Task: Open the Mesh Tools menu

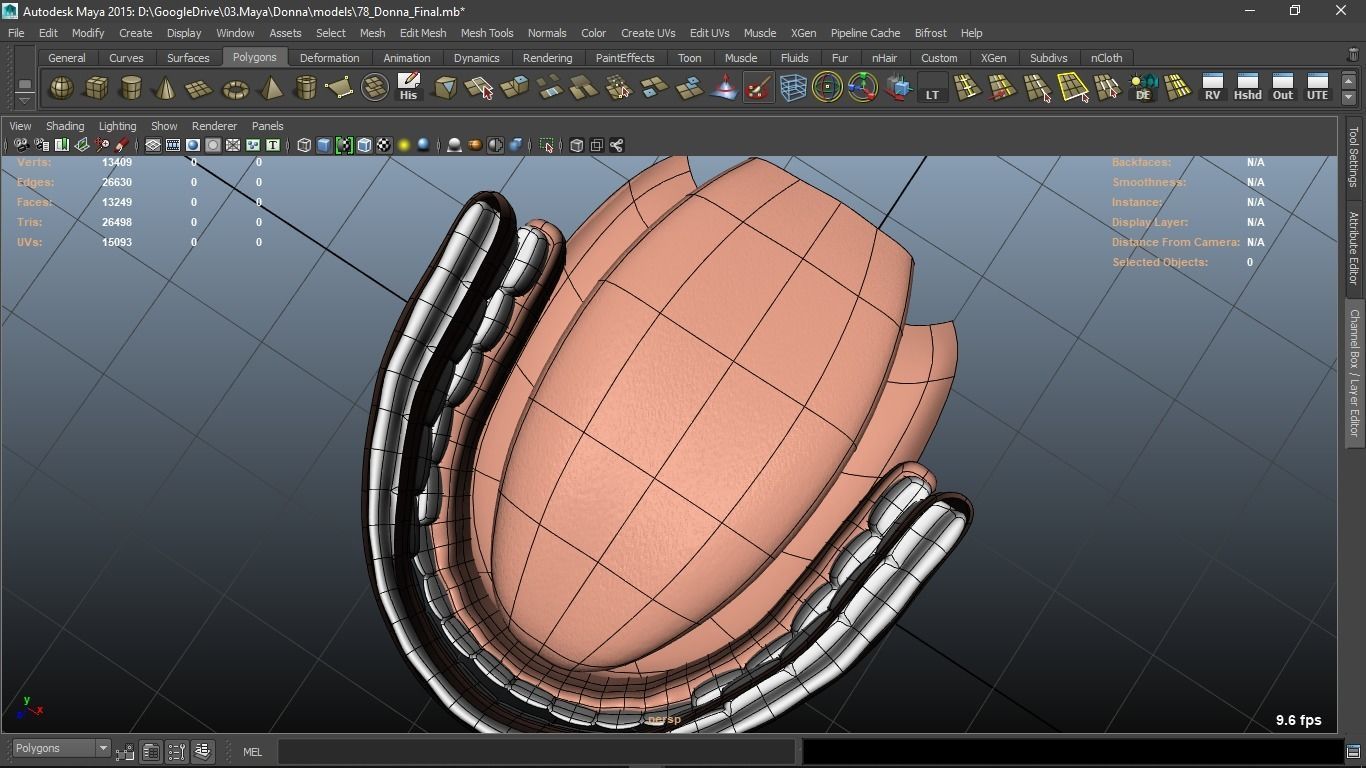Action: (x=487, y=33)
